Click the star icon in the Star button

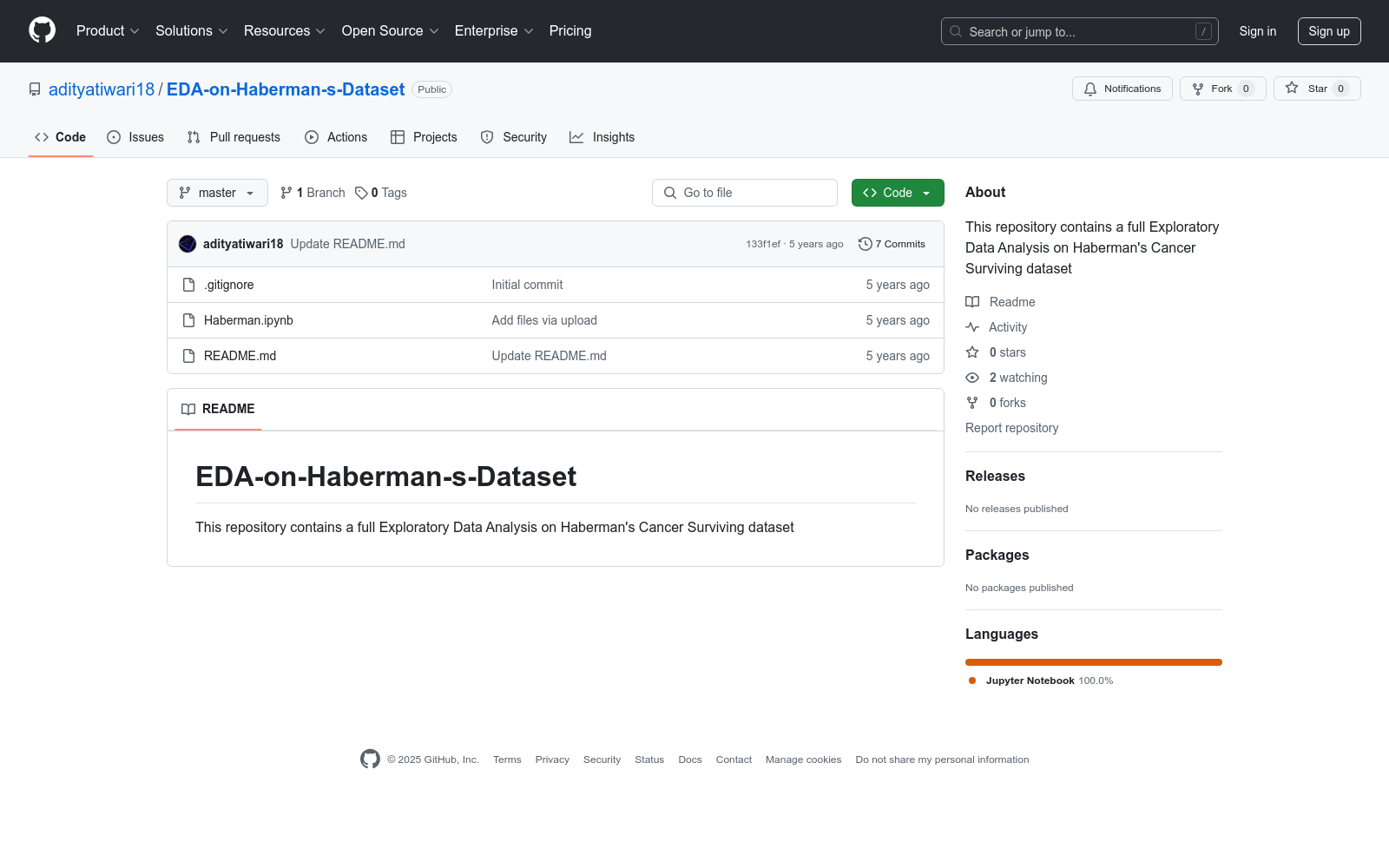click(x=1292, y=89)
